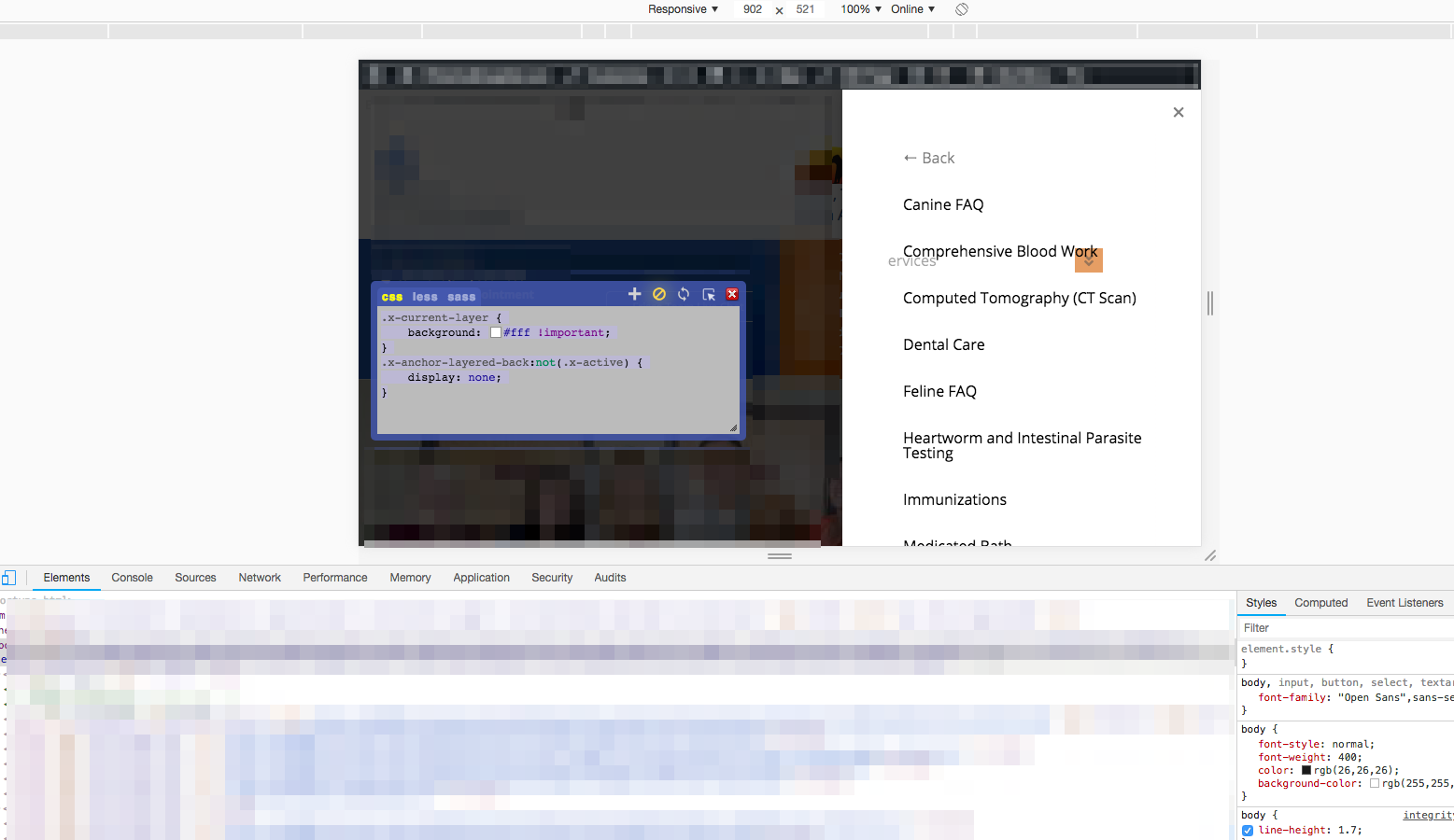
Task: Open Computed Tomography (CT Scan) item
Action: (x=1020, y=298)
